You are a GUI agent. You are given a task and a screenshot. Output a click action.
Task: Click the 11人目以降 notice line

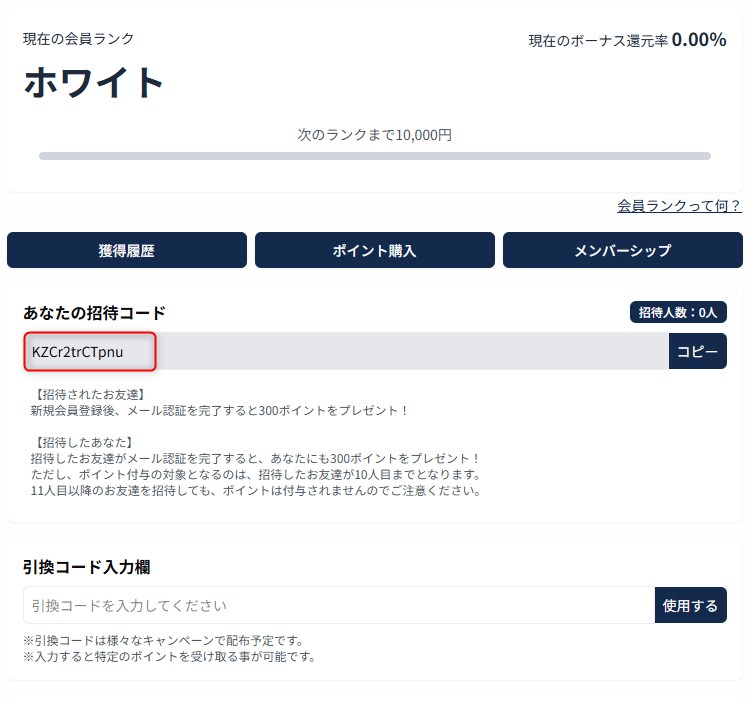[257, 490]
